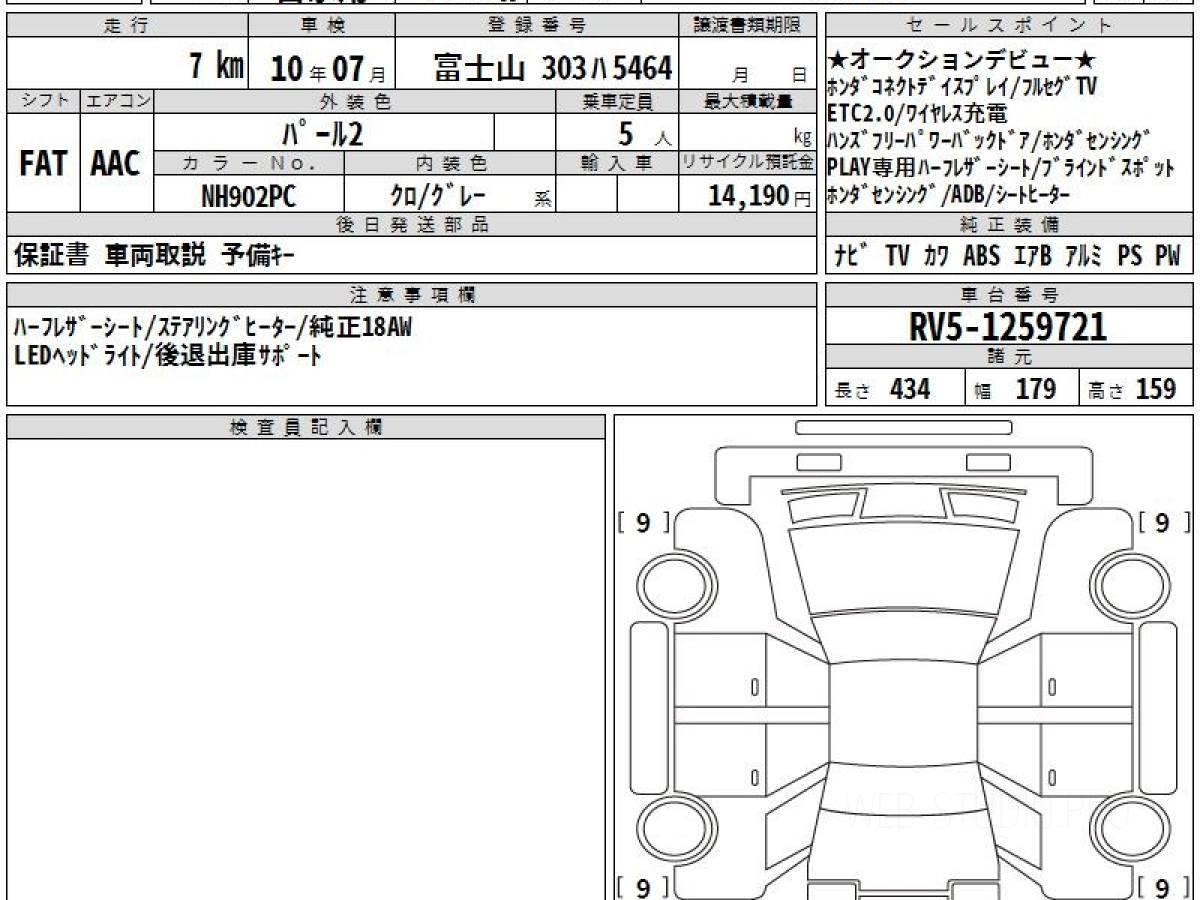Click the 車台番号 header
The height and width of the screenshot is (900, 1200).
1009,294
